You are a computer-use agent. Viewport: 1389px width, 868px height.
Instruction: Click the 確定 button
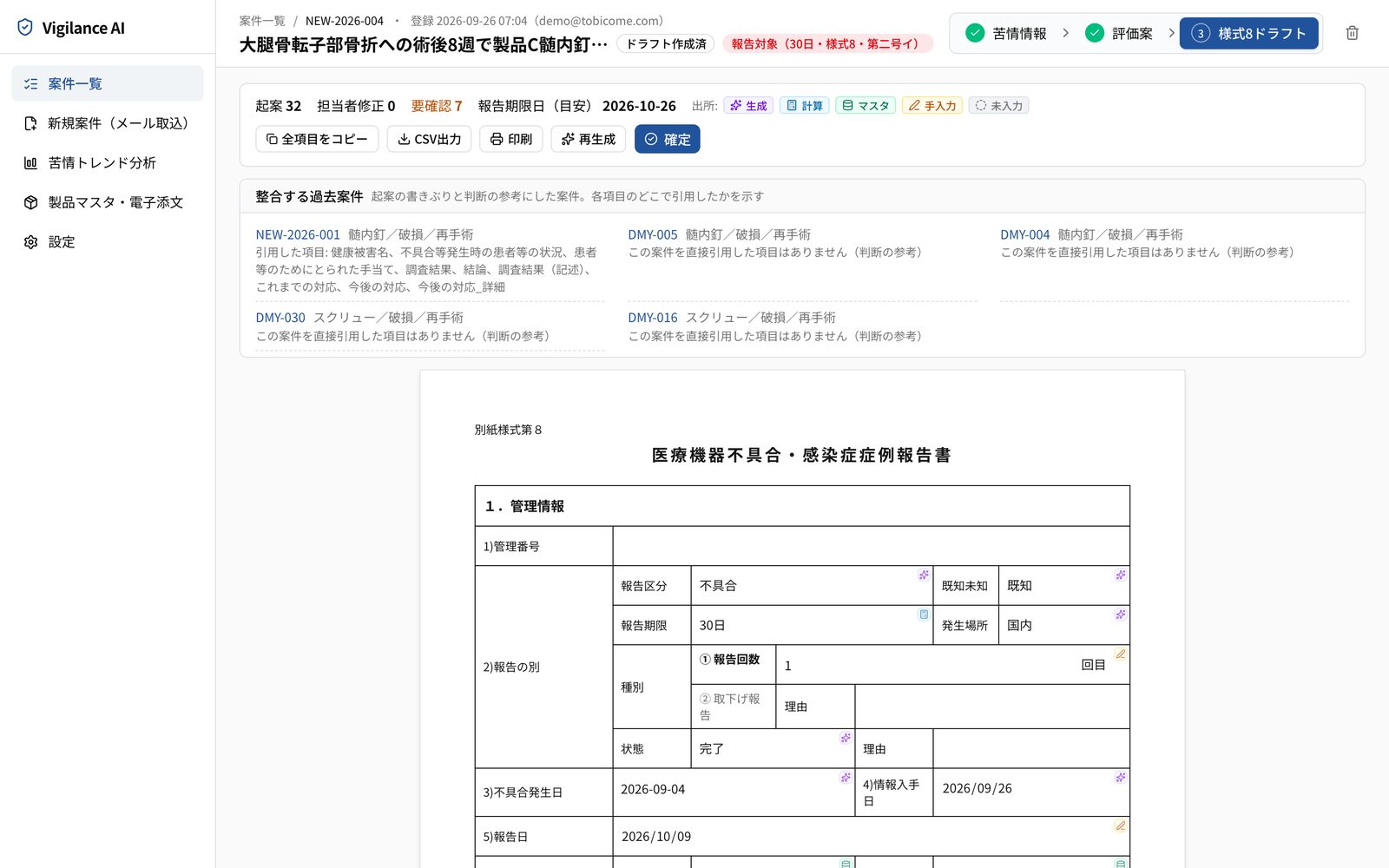tap(668, 139)
